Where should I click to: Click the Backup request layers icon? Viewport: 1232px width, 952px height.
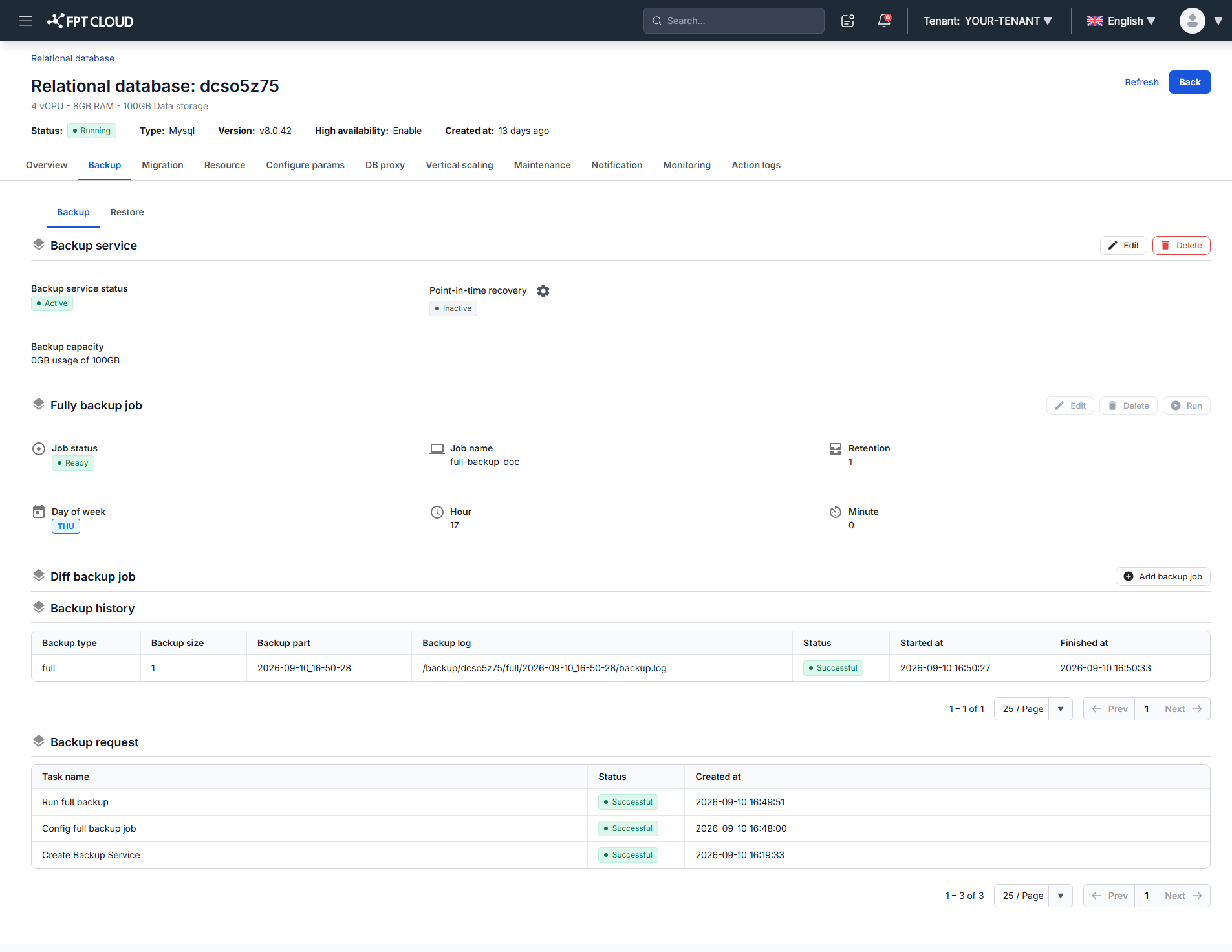coord(39,741)
